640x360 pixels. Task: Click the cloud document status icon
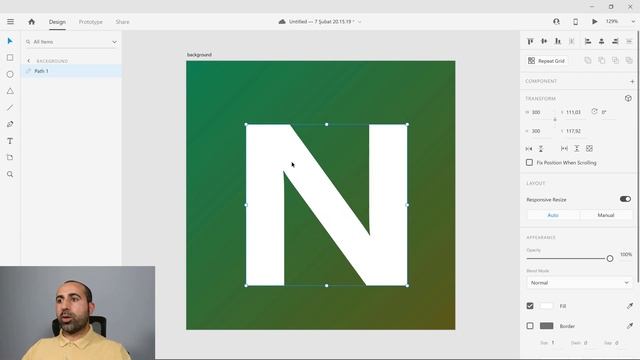click(x=282, y=22)
